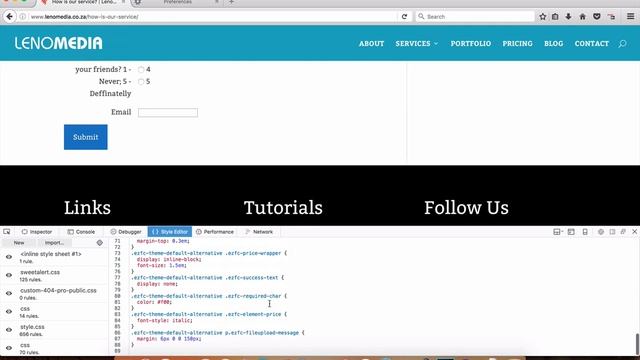The width and height of the screenshot is (640, 360).
Task: Switch to the Preferences browser tab
Action: [x=178, y=2]
